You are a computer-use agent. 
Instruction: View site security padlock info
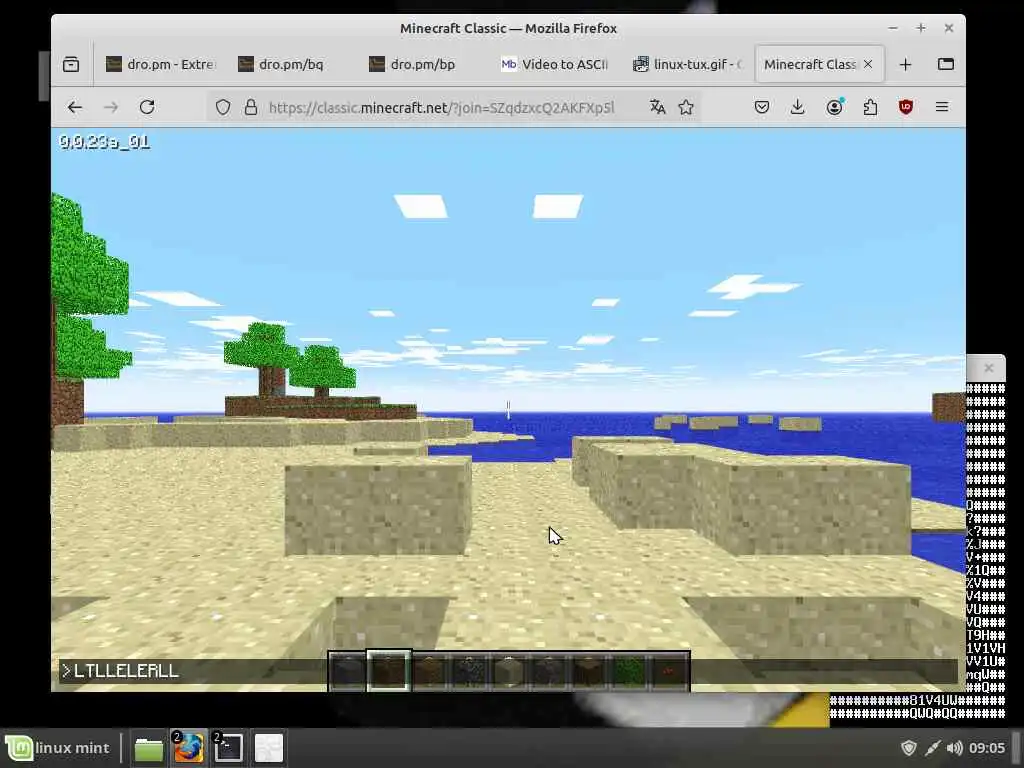251,107
